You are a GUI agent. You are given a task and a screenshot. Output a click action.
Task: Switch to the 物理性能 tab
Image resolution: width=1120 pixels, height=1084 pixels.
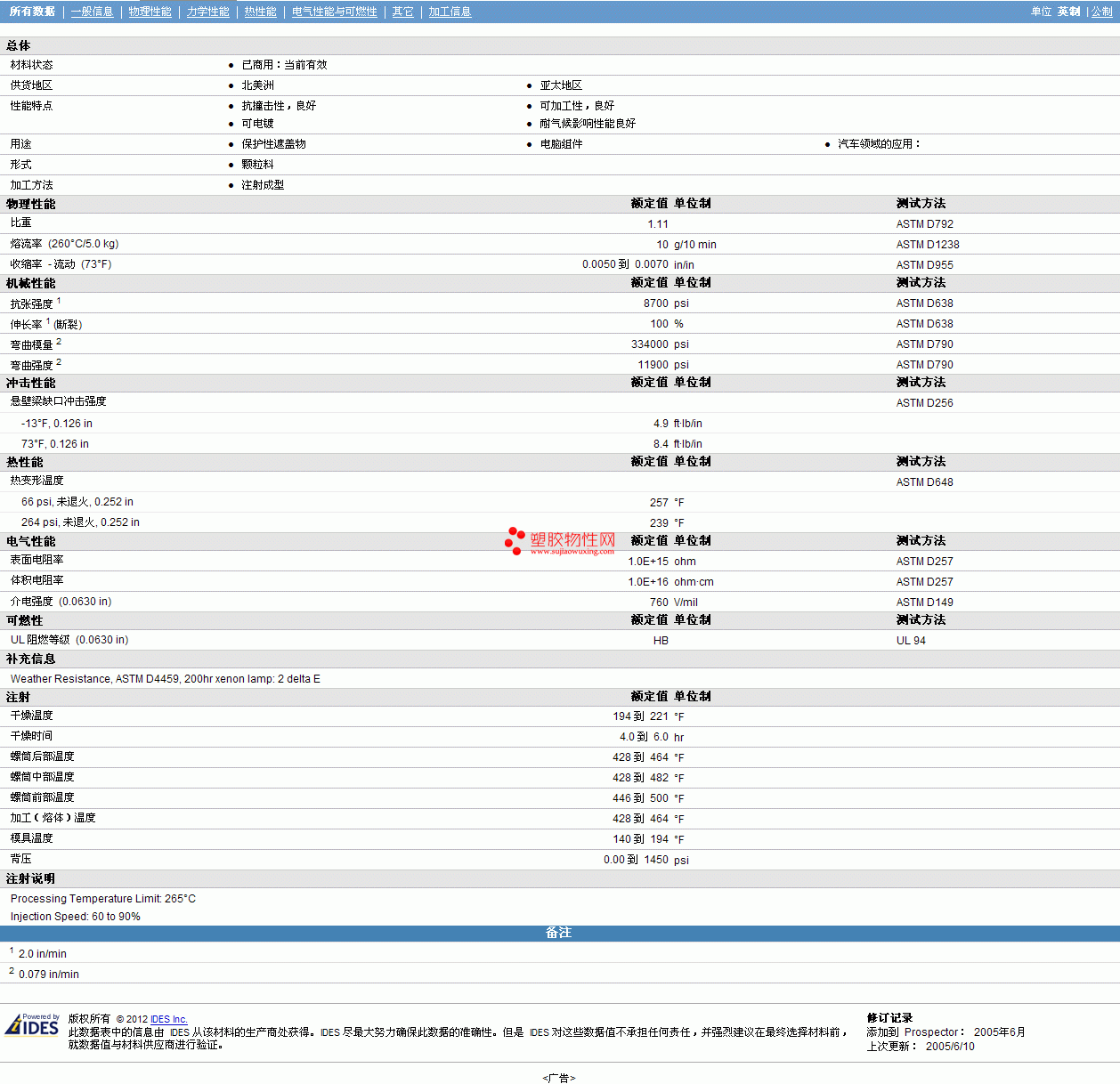(150, 12)
